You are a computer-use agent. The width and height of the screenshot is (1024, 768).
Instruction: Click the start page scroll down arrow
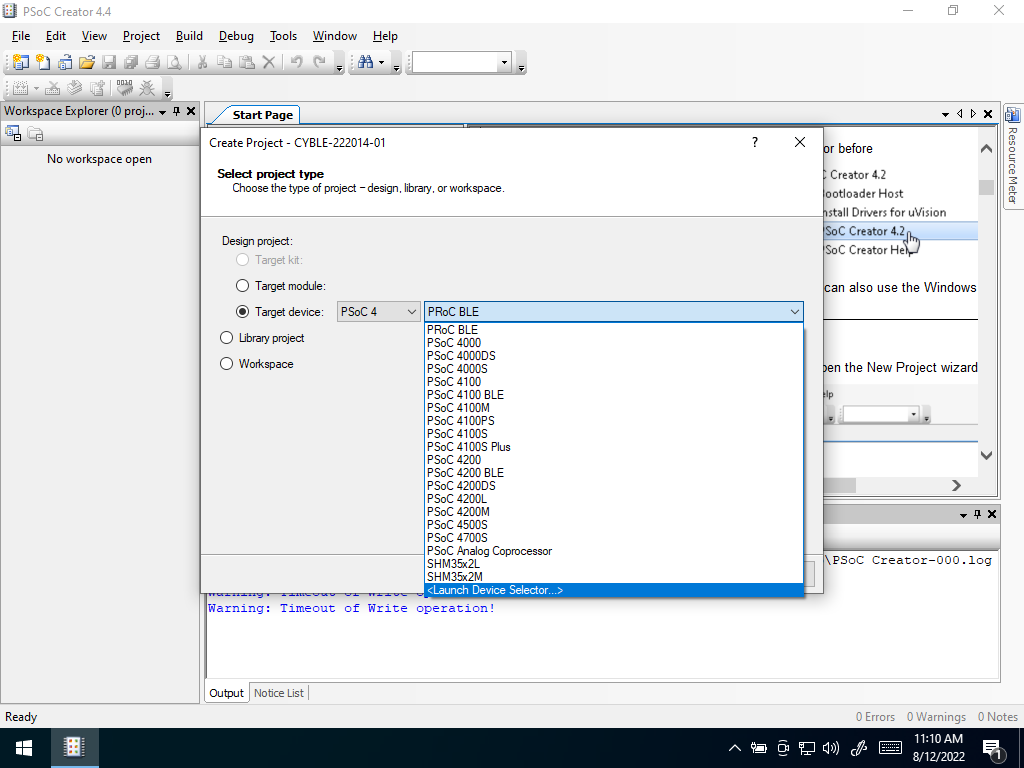coord(986,455)
